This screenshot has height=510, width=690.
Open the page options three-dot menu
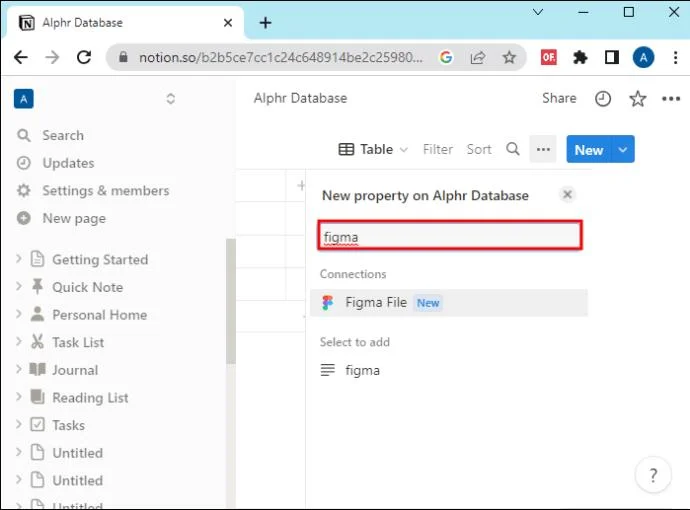click(671, 99)
